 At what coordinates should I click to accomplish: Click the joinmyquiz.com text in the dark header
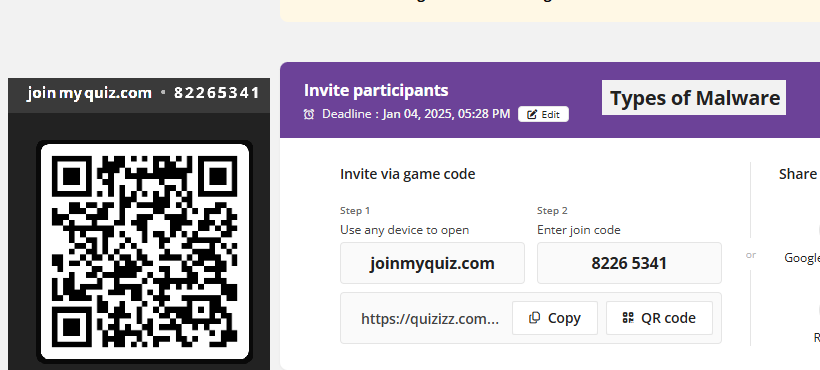tap(89, 93)
